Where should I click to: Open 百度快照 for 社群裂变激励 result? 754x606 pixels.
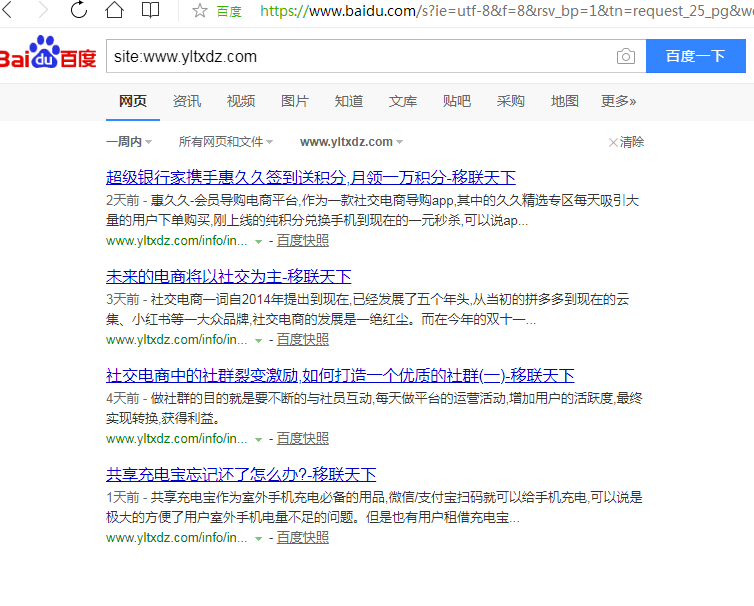pos(302,439)
